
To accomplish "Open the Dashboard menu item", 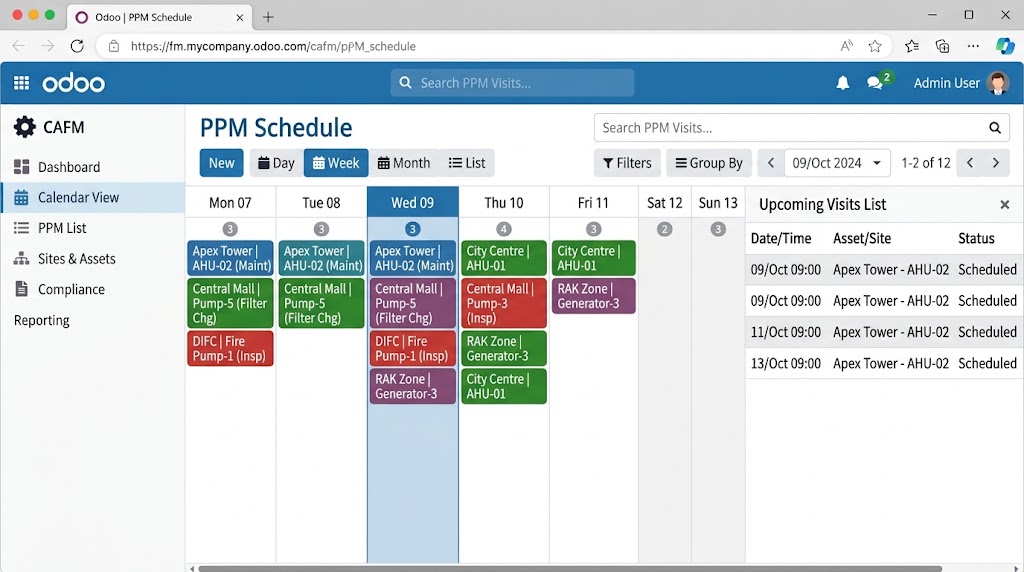I will 93,167.
